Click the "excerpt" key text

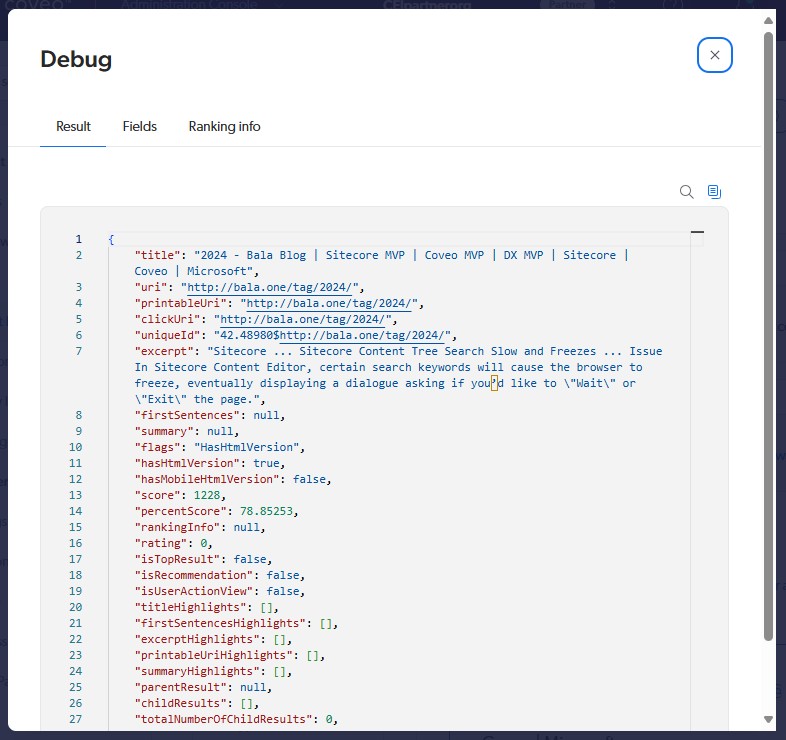(x=164, y=351)
